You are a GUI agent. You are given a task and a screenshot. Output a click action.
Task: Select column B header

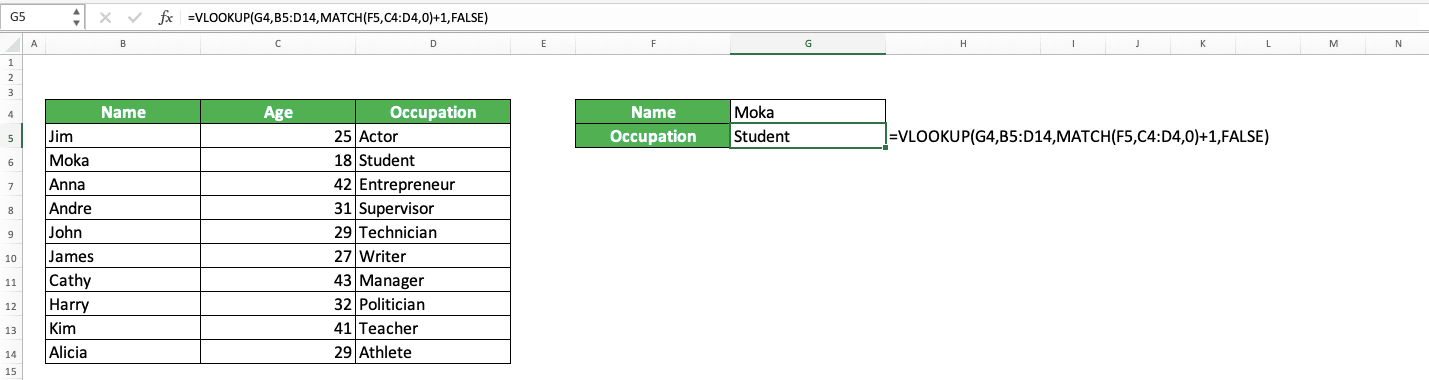coord(123,44)
